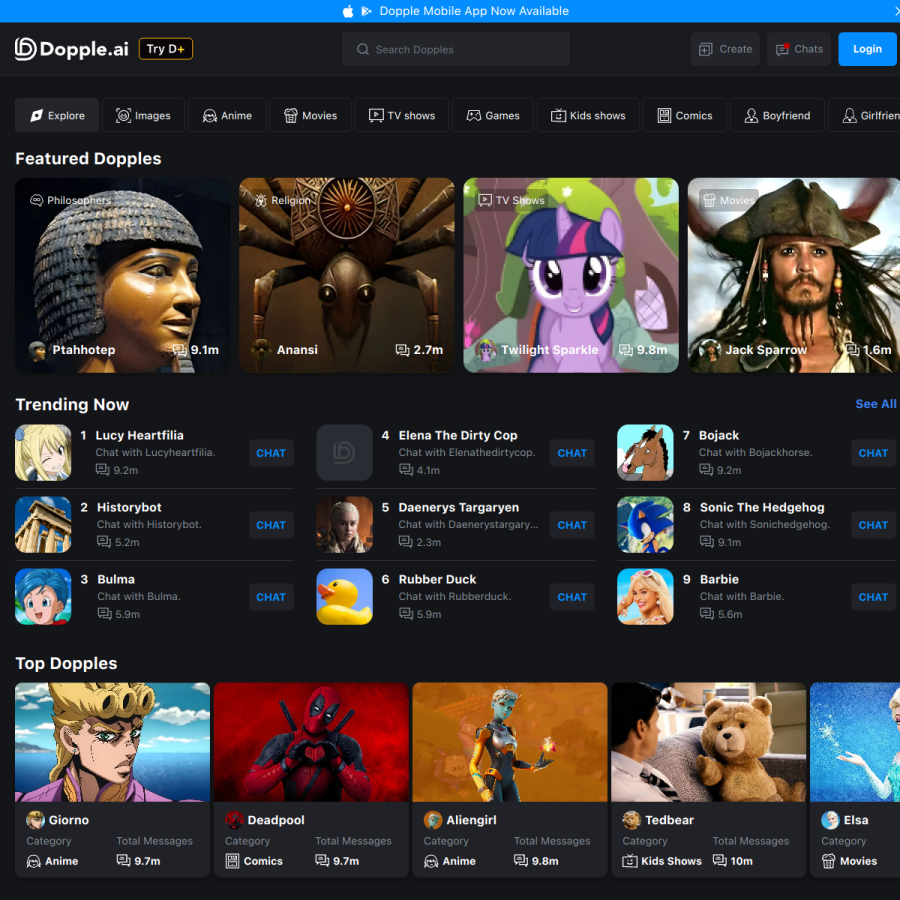This screenshot has width=900, height=900.
Task: Click Comics category icon under Deadpool
Action: [x=232, y=861]
